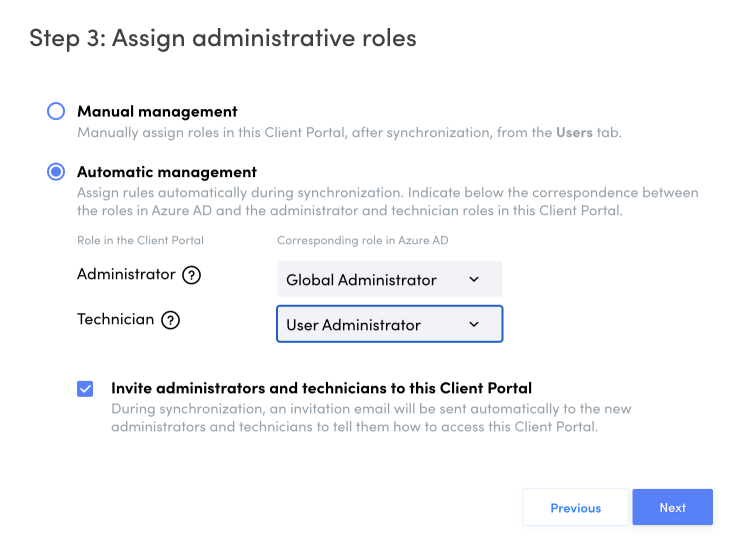744x557 pixels.
Task: Click the Manual management label text
Action: click(157, 112)
